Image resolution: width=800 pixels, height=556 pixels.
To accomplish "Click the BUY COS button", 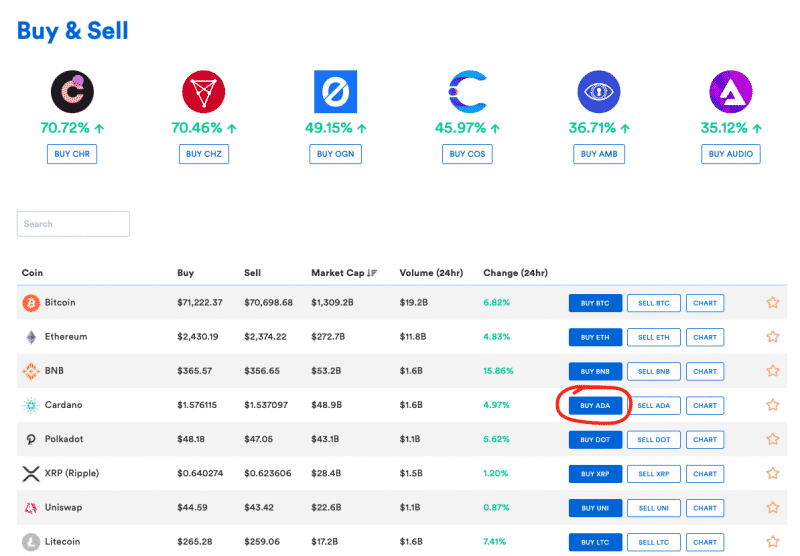I will tap(467, 154).
